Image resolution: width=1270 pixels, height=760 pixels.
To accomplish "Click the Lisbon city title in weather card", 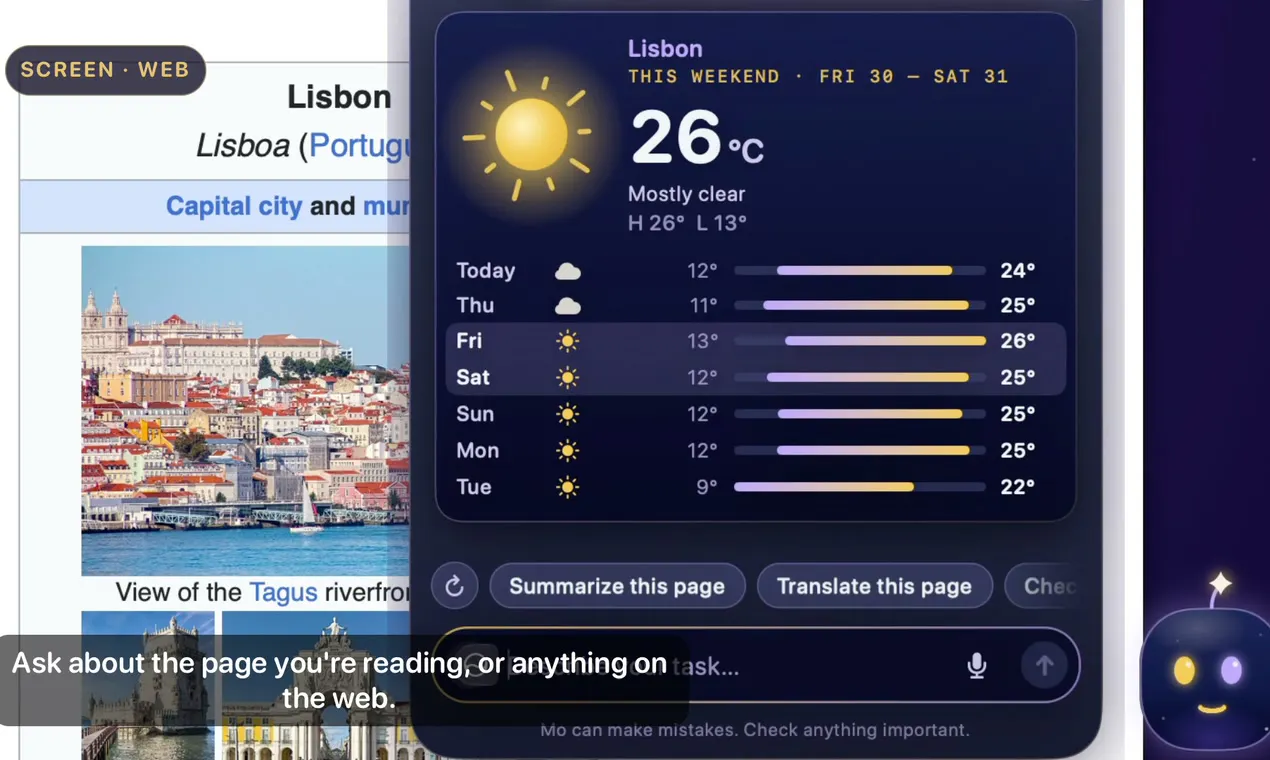I will point(665,48).
